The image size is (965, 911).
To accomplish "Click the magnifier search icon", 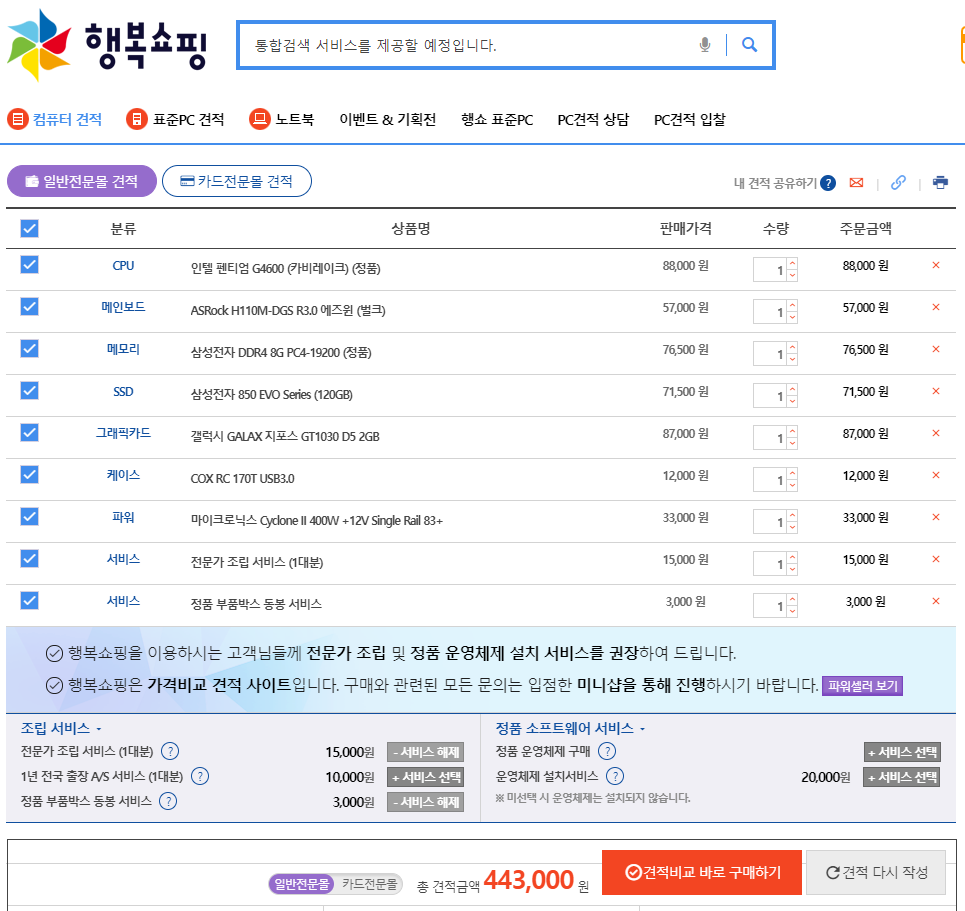I will pyautogui.click(x=750, y=45).
